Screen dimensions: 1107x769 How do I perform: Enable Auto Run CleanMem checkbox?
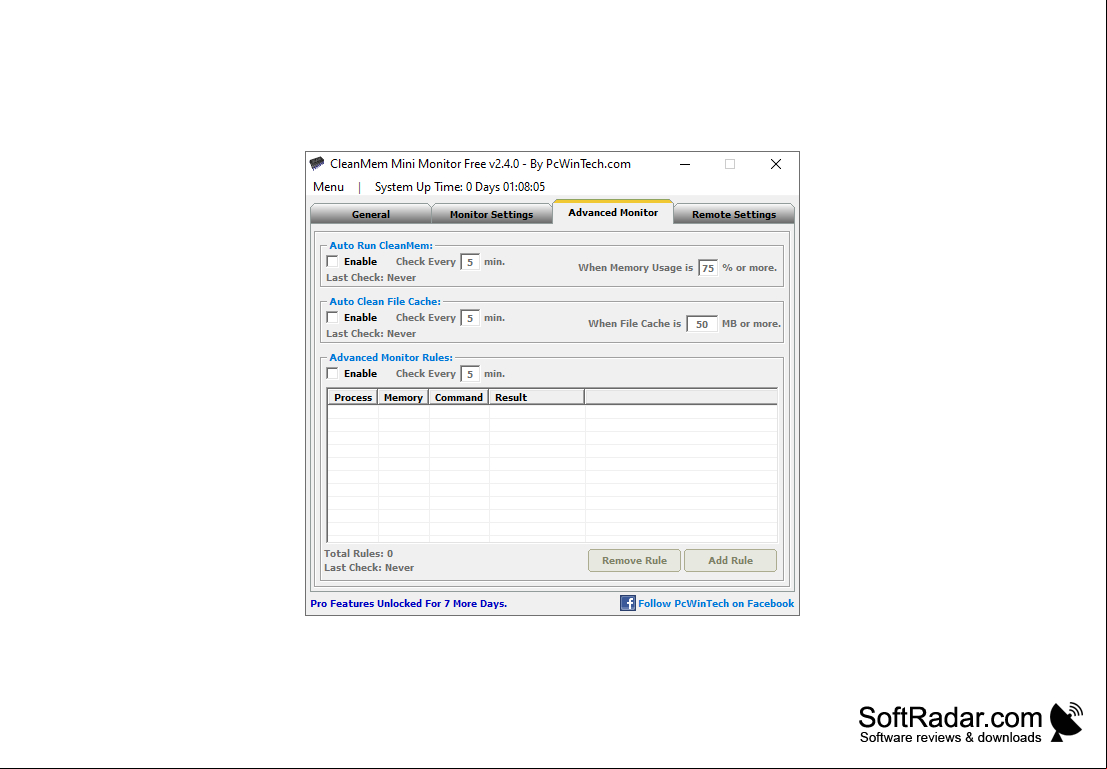coord(333,261)
